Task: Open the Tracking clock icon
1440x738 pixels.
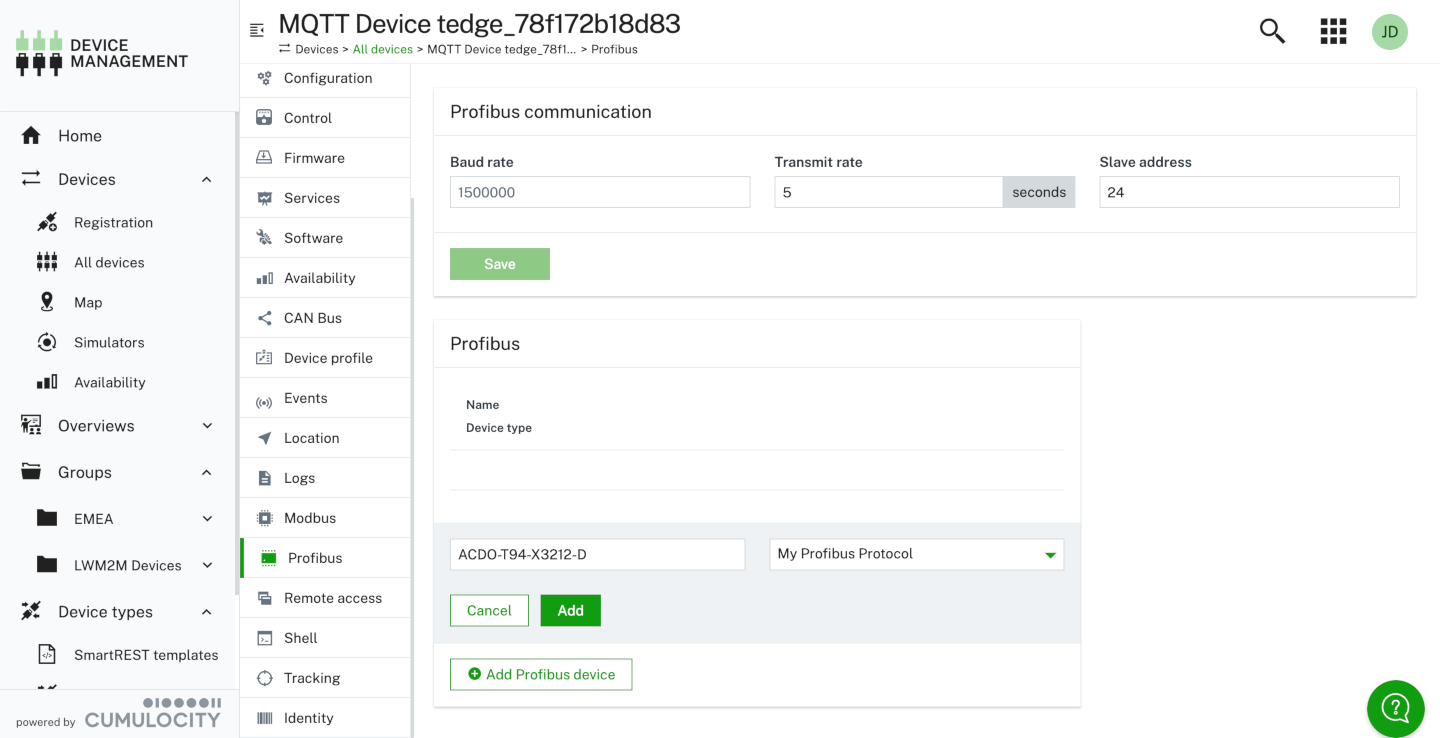Action: 265,677
